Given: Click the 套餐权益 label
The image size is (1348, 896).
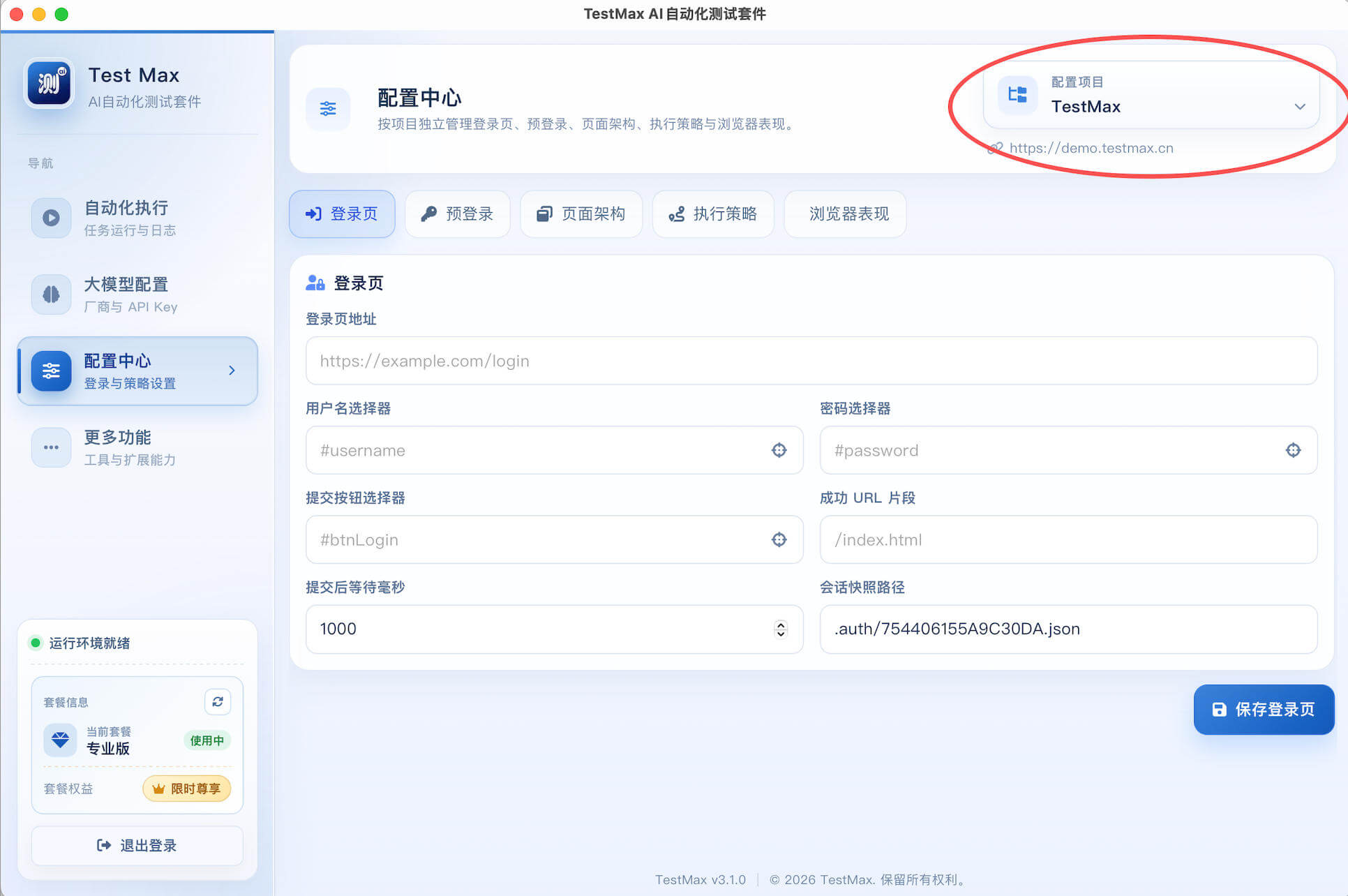Looking at the screenshot, I should (68, 789).
